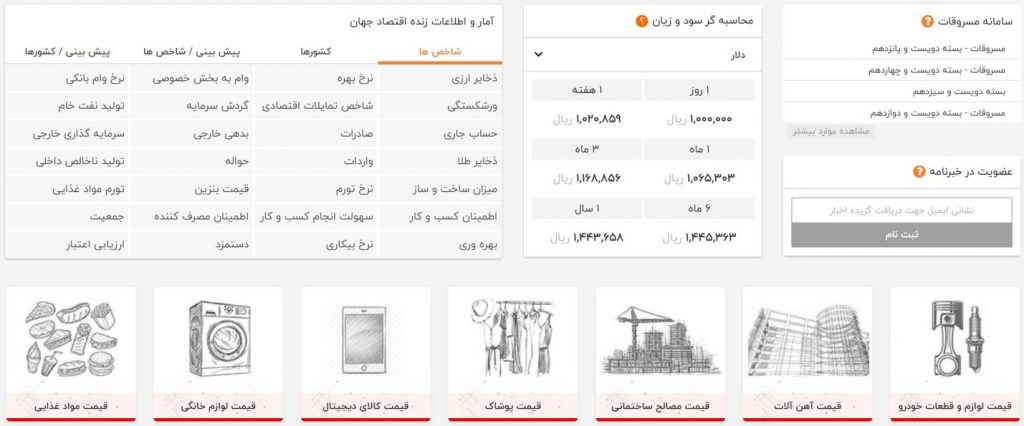This screenshot has width=1024, height=426.
Task: Open شاخص تمایلات اقتصادی indicator
Action: coord(316,106)
